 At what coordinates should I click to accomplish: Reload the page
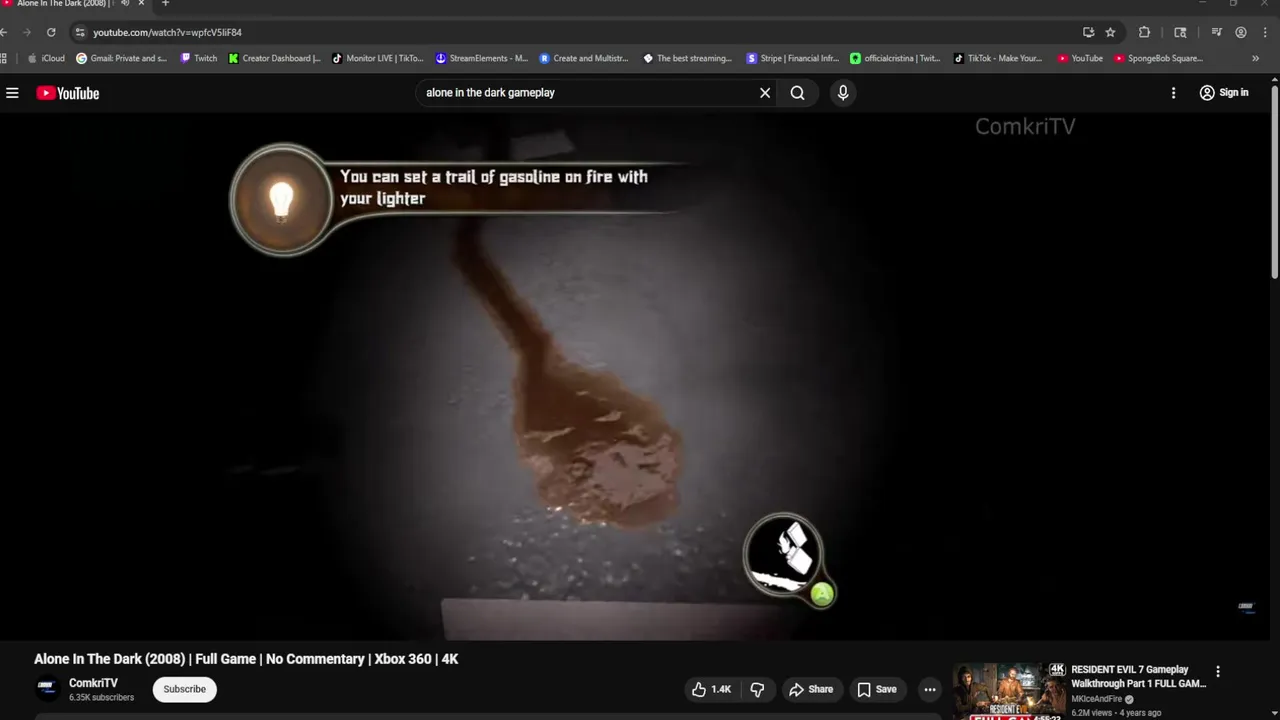click(x=51, y=32)
